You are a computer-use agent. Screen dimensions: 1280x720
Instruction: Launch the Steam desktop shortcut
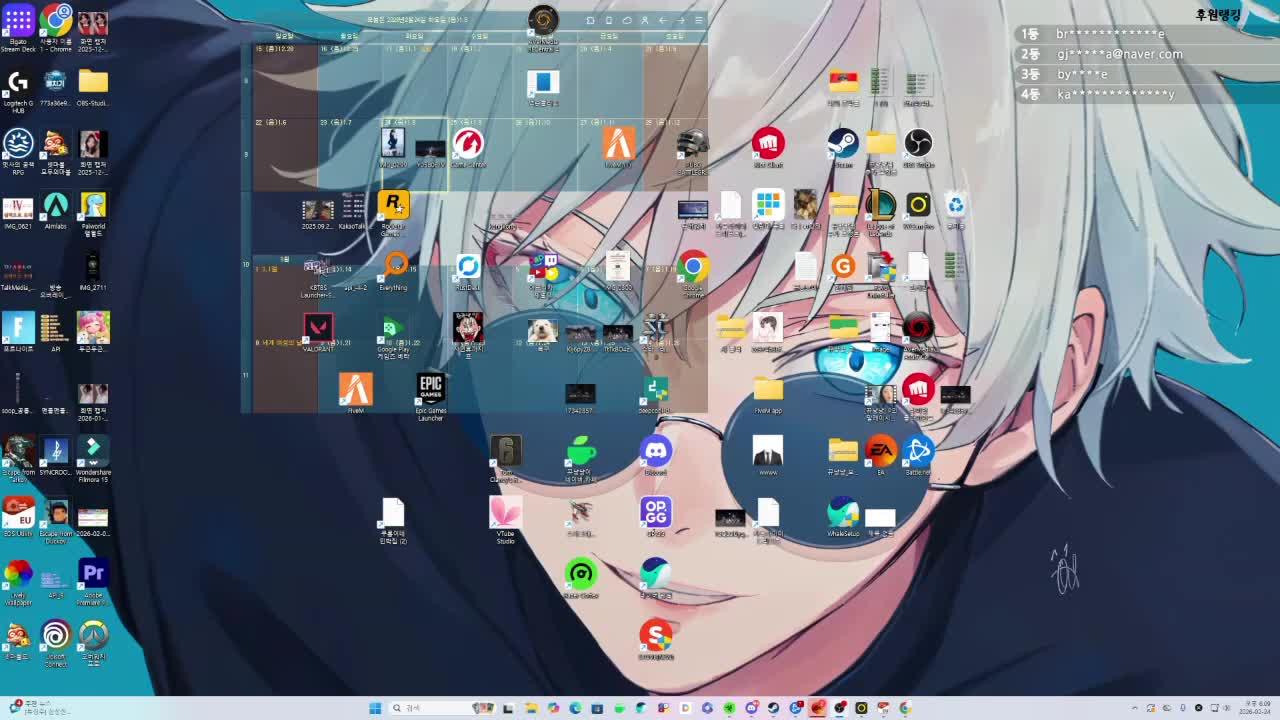(x=843, y=149)
